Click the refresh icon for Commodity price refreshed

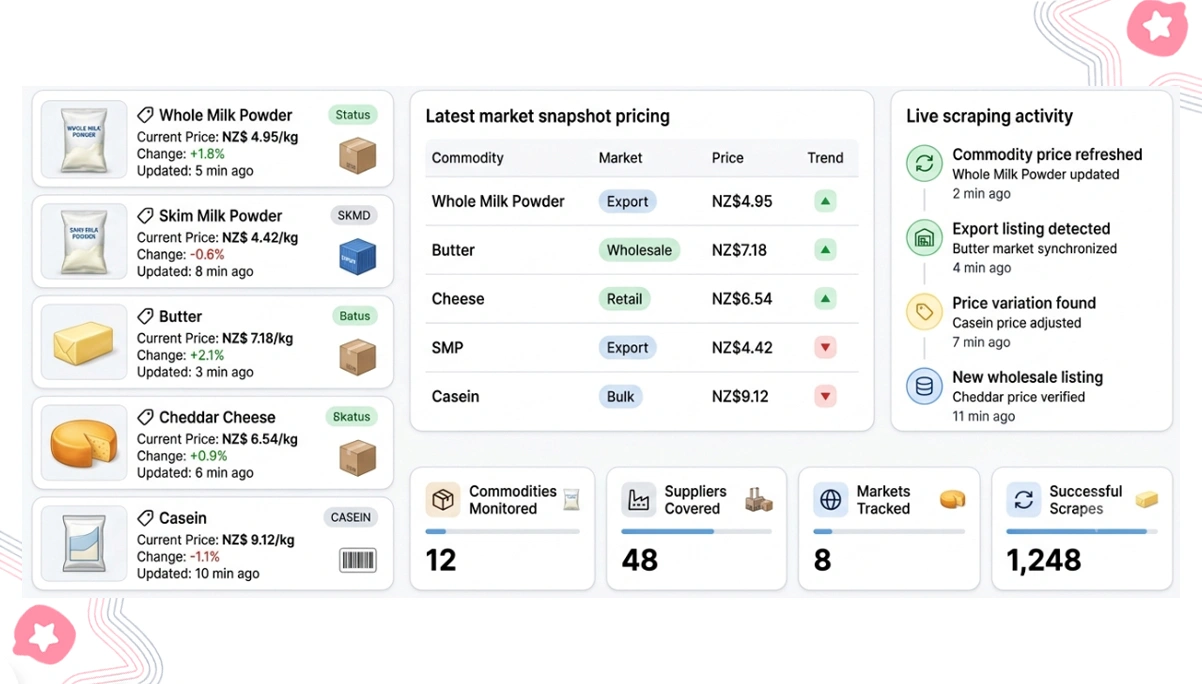[x=924, y=163]
